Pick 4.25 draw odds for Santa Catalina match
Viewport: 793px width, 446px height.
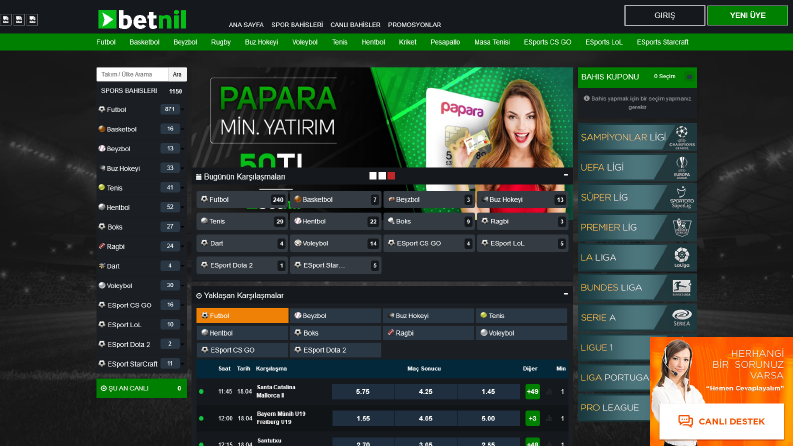point(426,391)
